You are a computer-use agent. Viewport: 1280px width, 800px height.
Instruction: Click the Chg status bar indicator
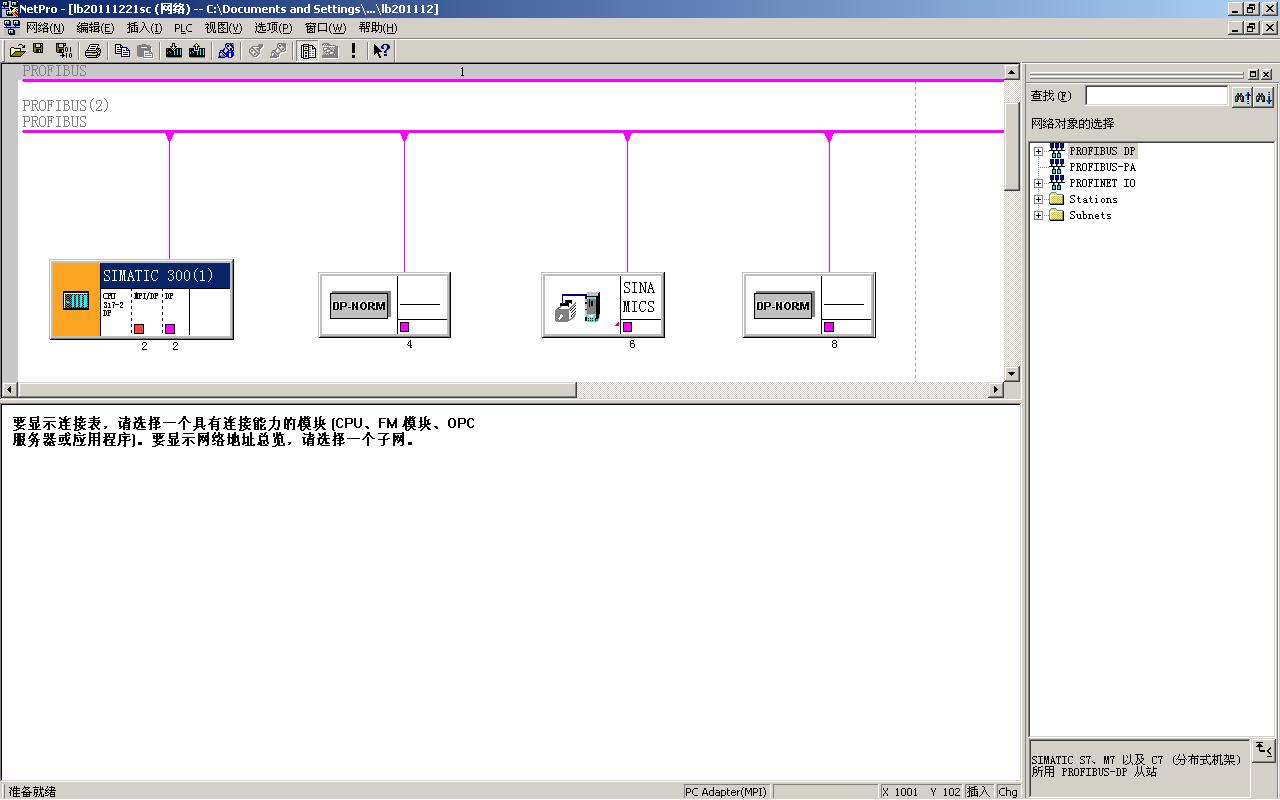pos(1008,792)
